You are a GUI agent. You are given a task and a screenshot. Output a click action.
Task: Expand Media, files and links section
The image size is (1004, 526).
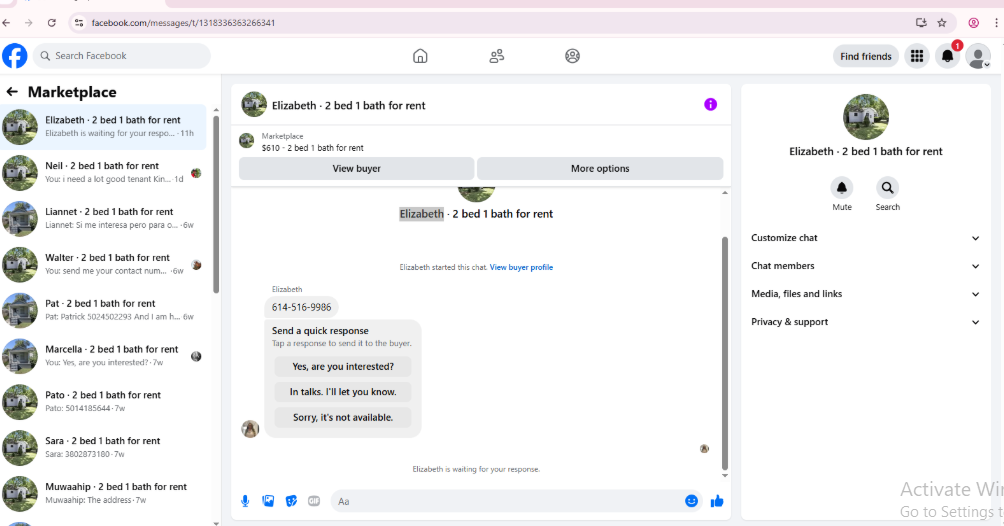pos(866,294)
